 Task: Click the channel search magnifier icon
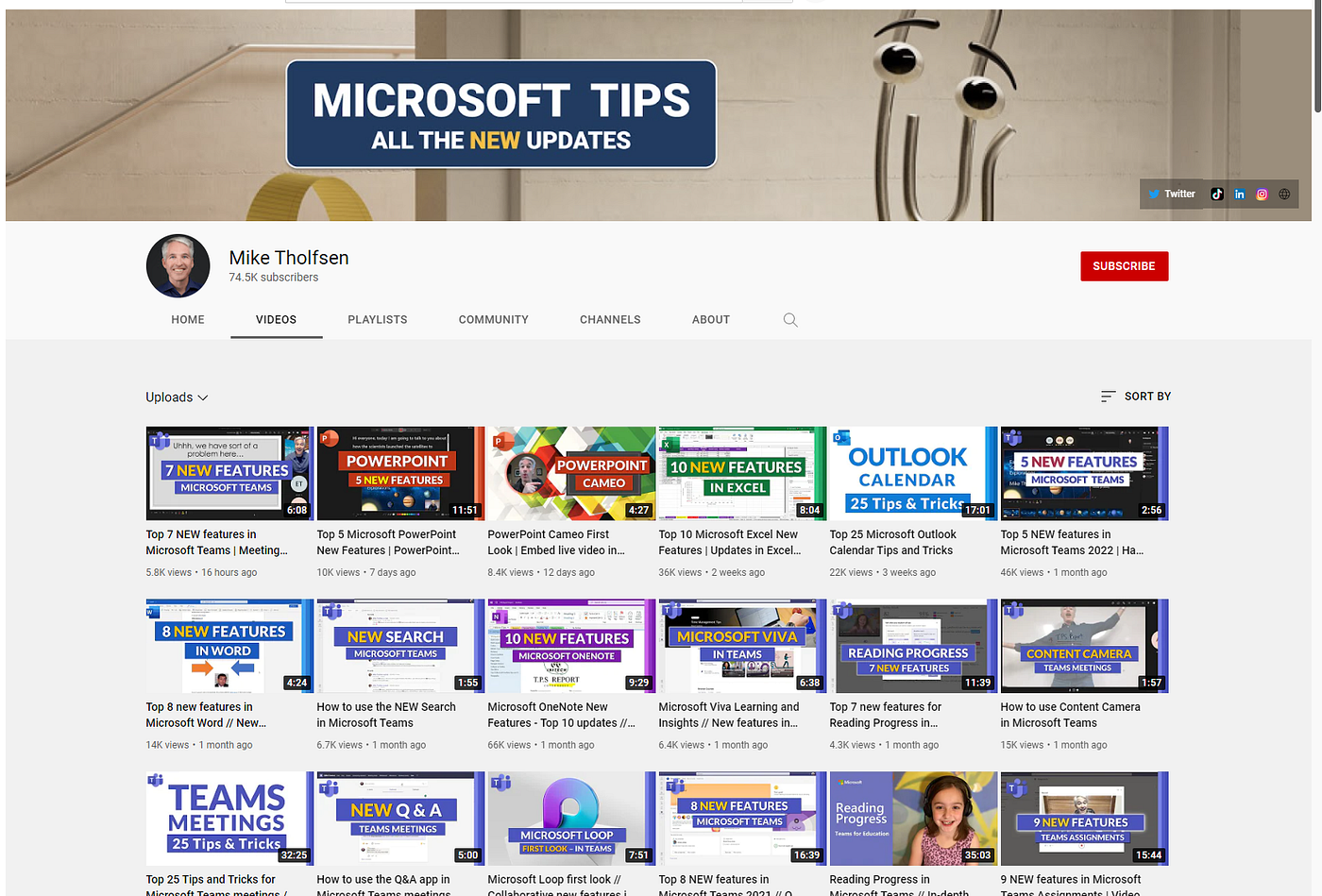point(790,320)
